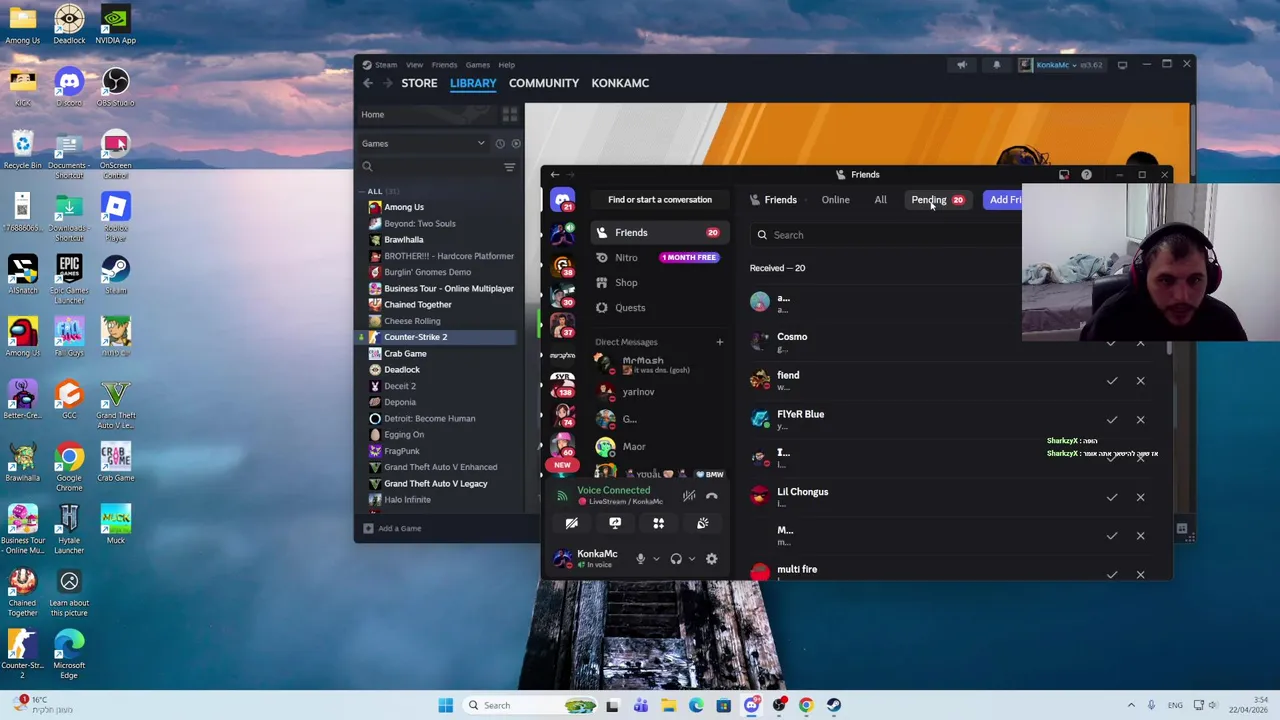The image size is (1280, 720).
Task: Toggle Discord camera on or off
Action: (571, 523)
